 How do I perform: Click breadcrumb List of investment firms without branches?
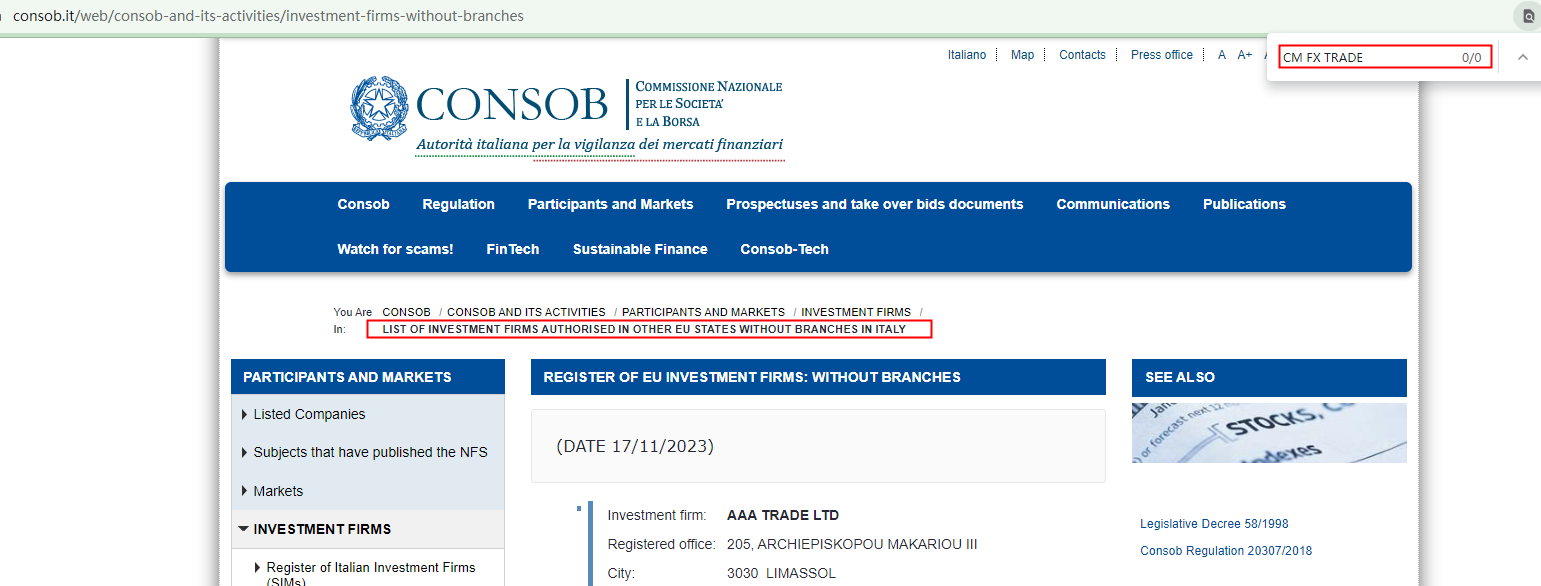coord(644,329)
